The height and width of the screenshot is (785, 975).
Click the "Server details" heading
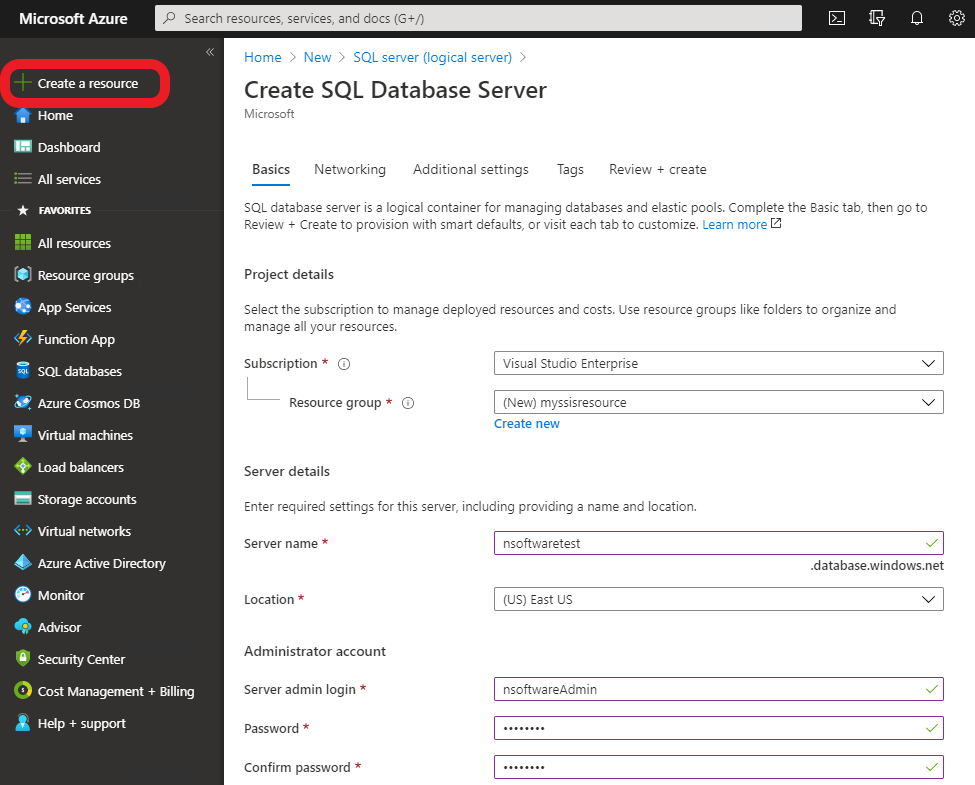287,471
